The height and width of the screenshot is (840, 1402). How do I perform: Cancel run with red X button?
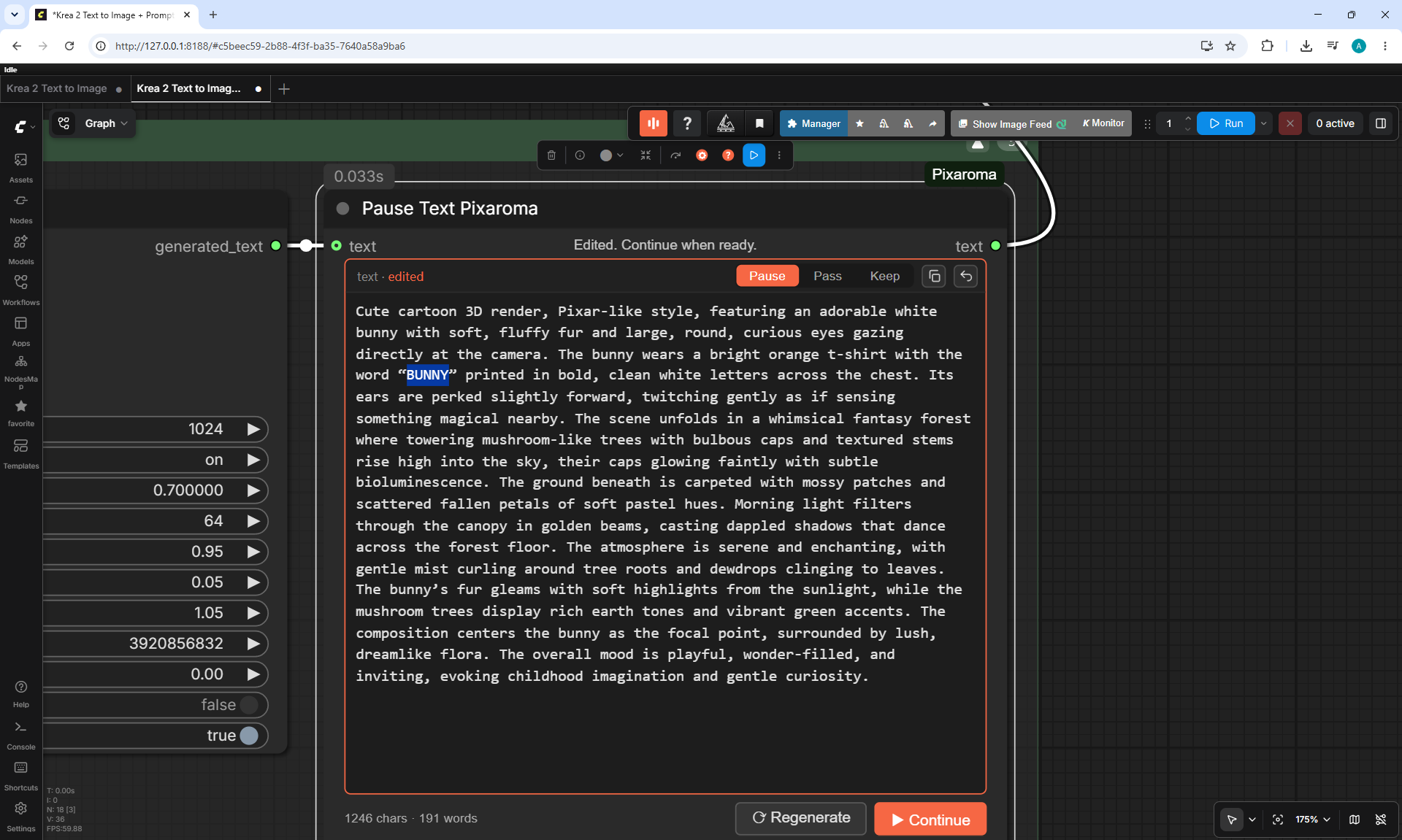(1290, 123)
